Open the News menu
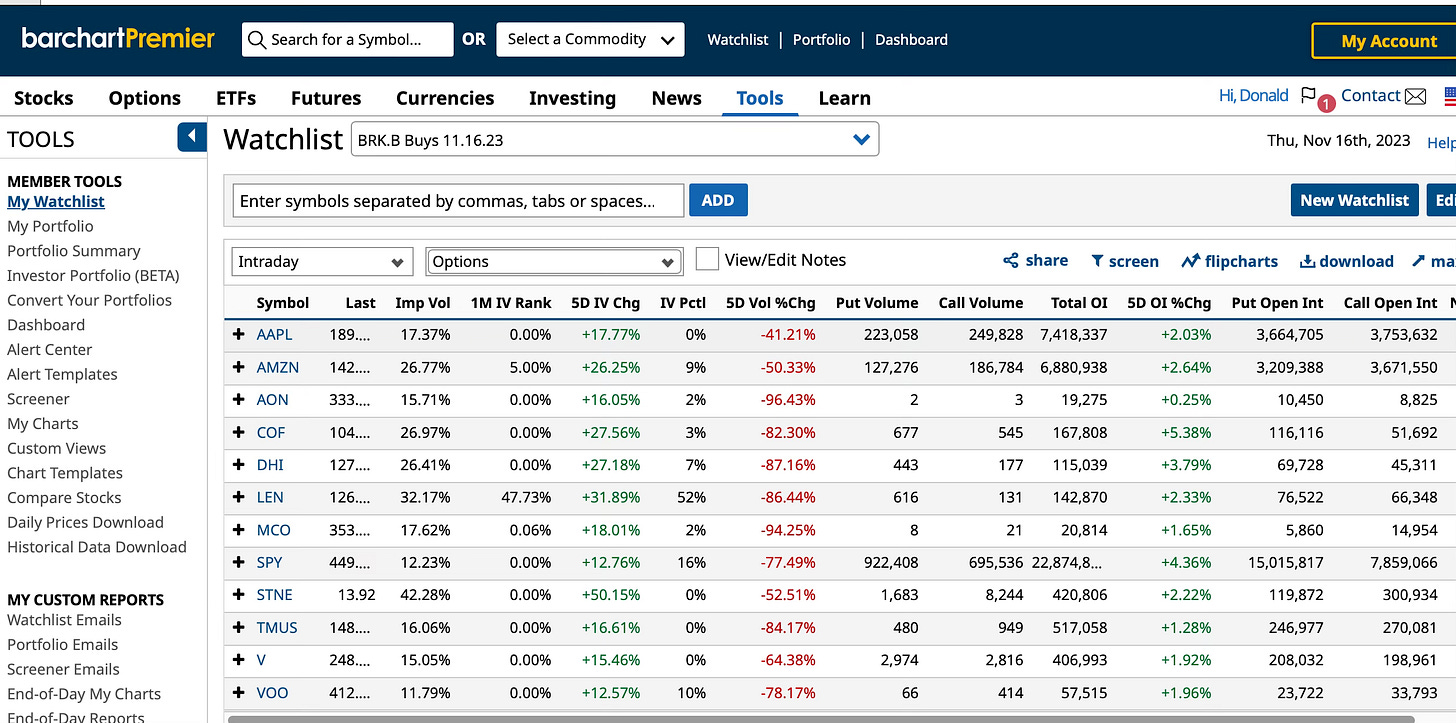Viewport: 1456px width, 723px height. tap(676, 98)
